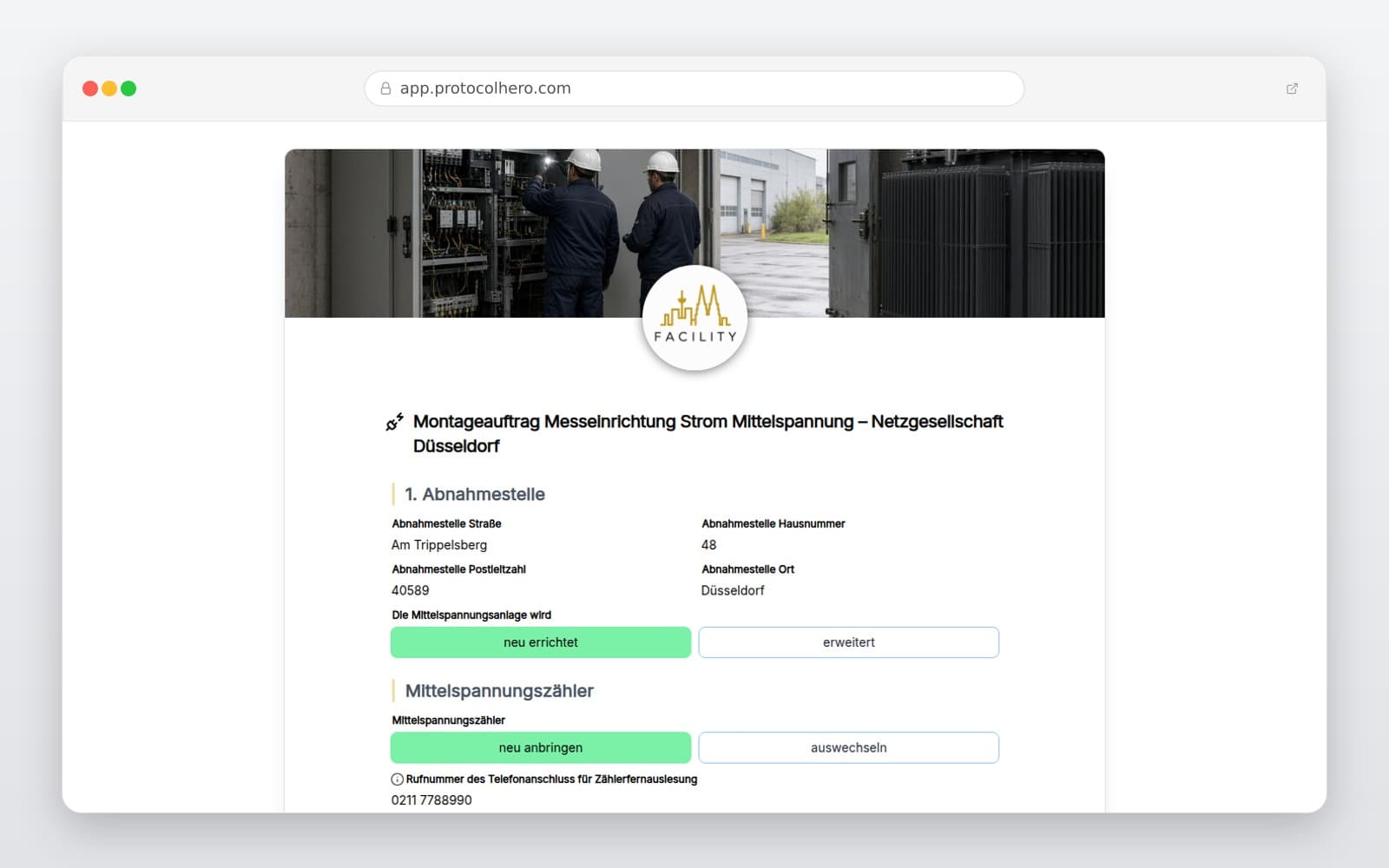This screenshot has width=1389, height=868.
Task: Click the phone number '0211 7788990'
Action: (x=431, y=800)
